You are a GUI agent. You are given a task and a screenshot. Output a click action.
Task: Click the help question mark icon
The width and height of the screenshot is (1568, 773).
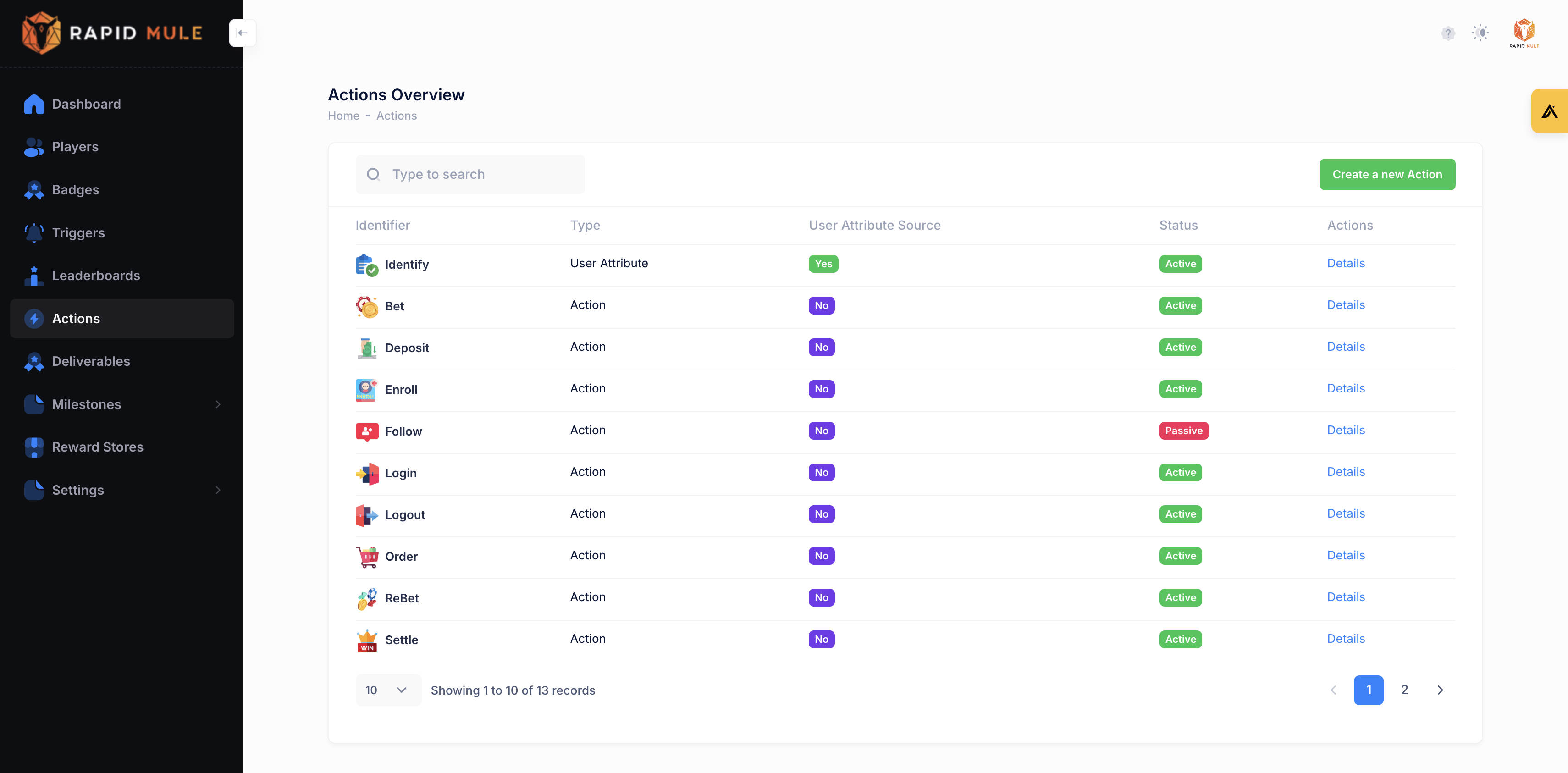pos(1447,33)
